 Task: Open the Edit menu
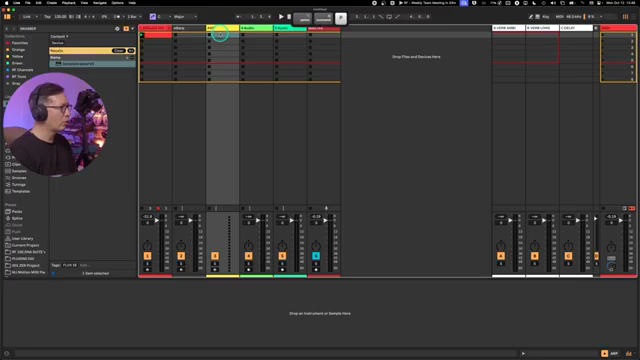[38, 3]
